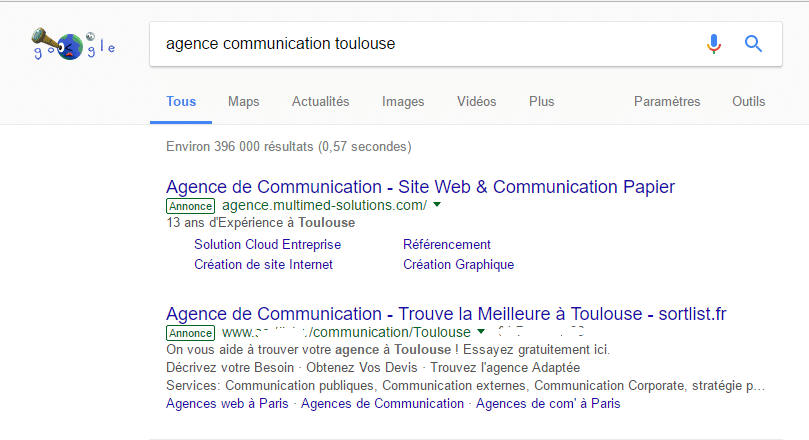This screenshot has width=809, height=440.
Task: Click the 'Décrivez votre Besoin' description line
Action: click(x=373, y=368)
